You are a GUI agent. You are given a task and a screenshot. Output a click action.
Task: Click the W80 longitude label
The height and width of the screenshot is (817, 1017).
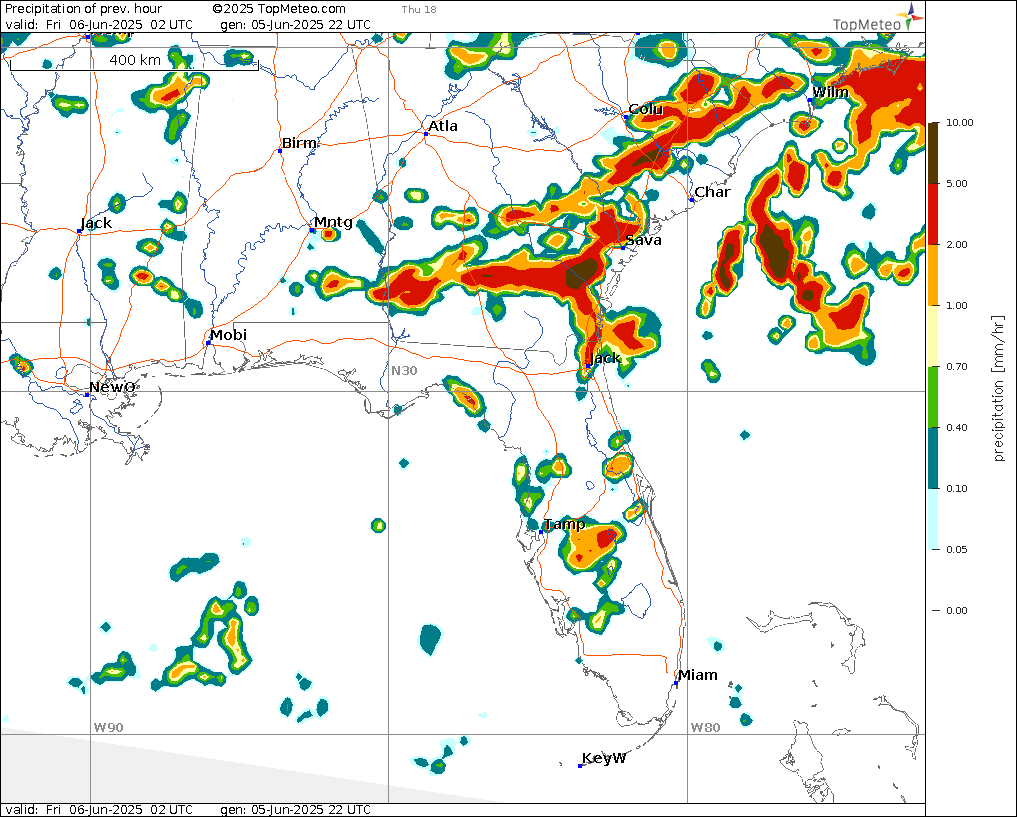point(705,728)
